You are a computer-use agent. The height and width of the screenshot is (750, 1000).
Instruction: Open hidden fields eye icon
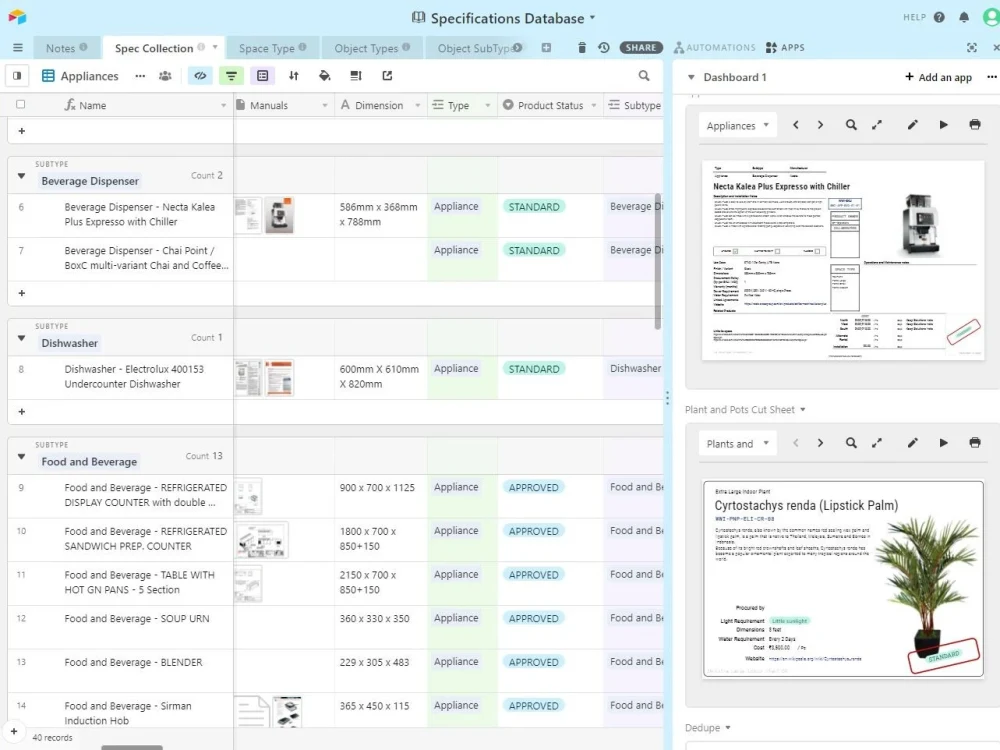tap(200, 76)
